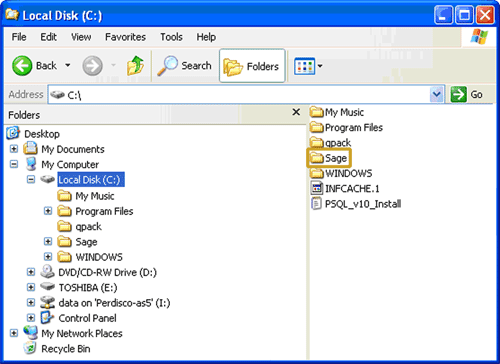Click the green Go button

467,95
